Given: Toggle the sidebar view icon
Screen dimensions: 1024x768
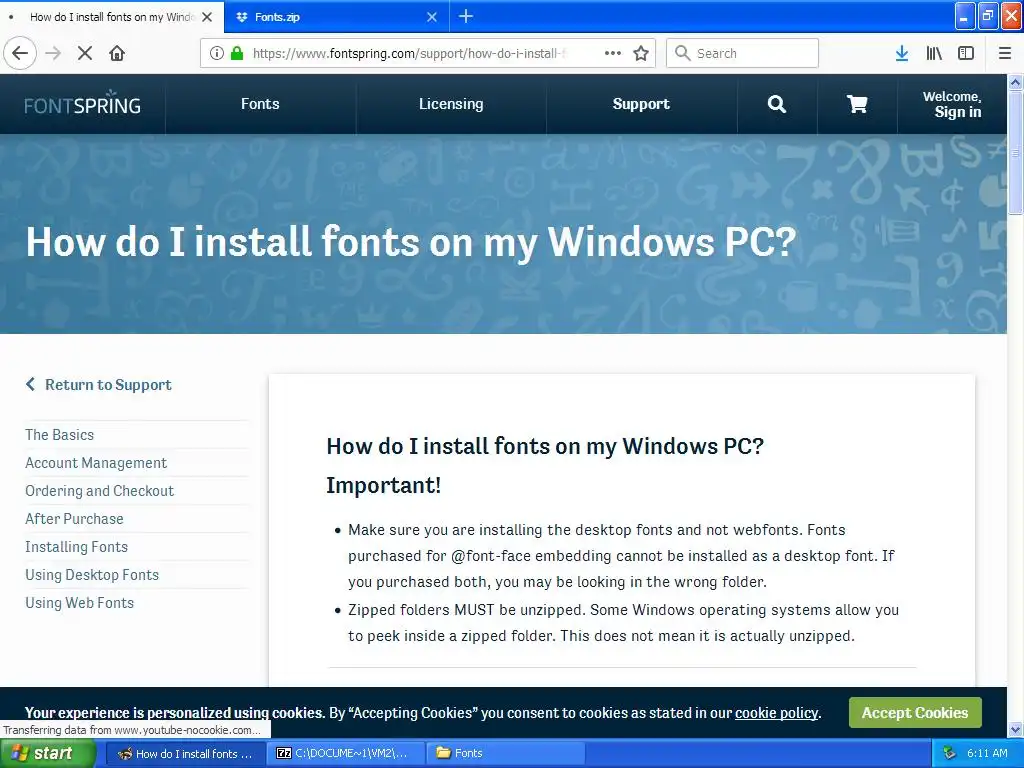Looking at the screenshot, I should 966,53.
